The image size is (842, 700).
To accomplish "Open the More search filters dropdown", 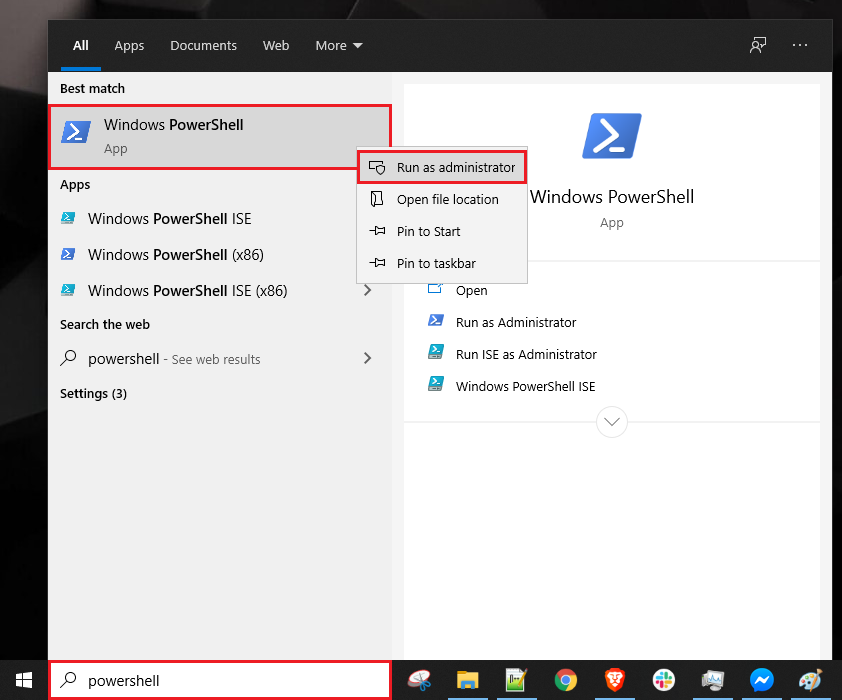I will coord(338,45).
